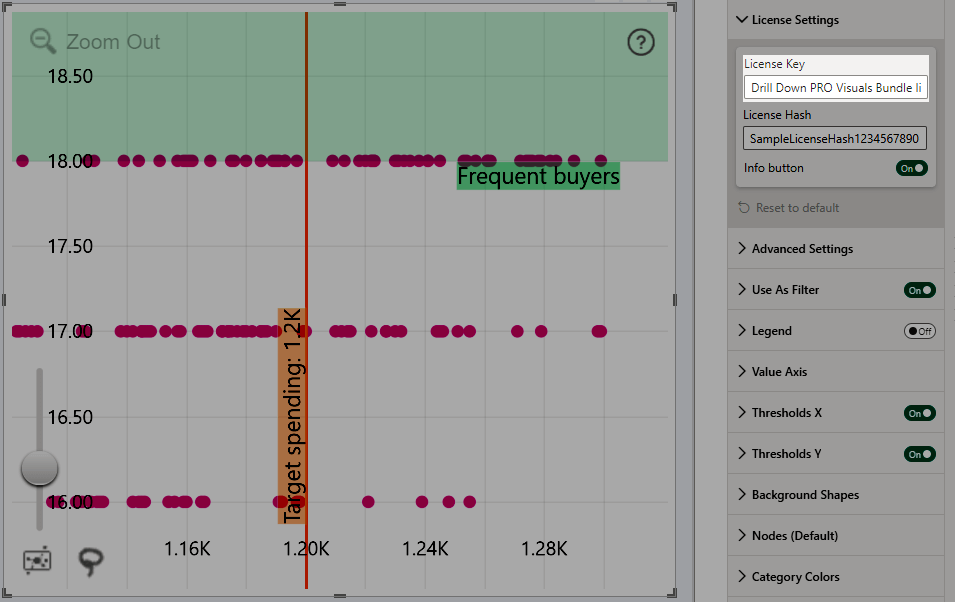
Task: Enable the Legend toggle
Action: [x=919, y=331]
